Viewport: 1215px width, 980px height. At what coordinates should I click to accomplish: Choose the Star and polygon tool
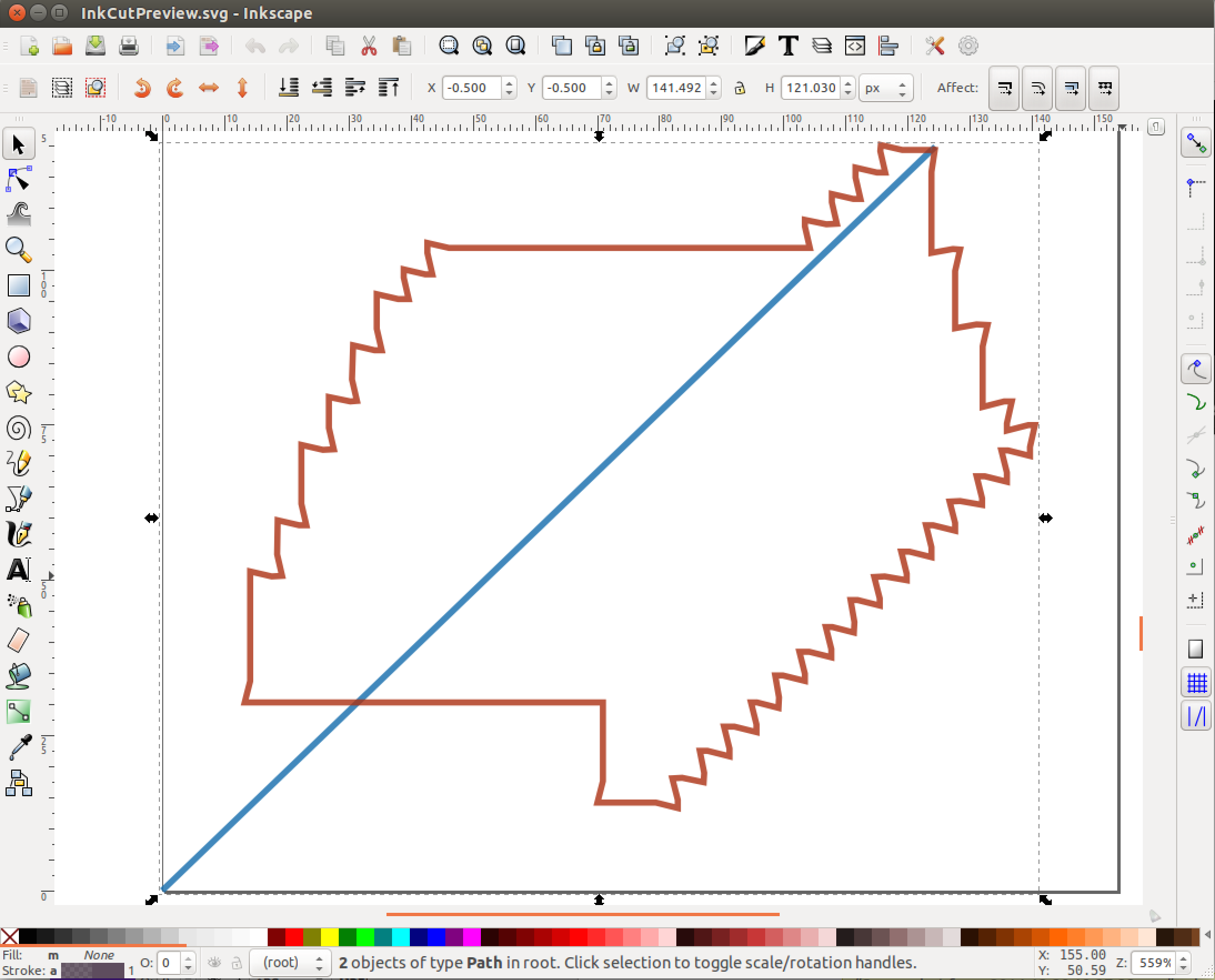coord(18,393)
